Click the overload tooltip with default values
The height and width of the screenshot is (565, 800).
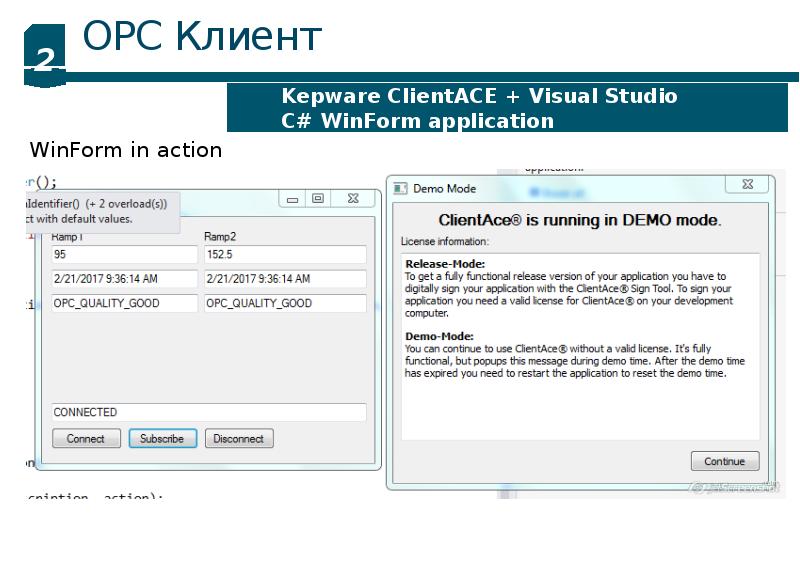coord(100,210)
